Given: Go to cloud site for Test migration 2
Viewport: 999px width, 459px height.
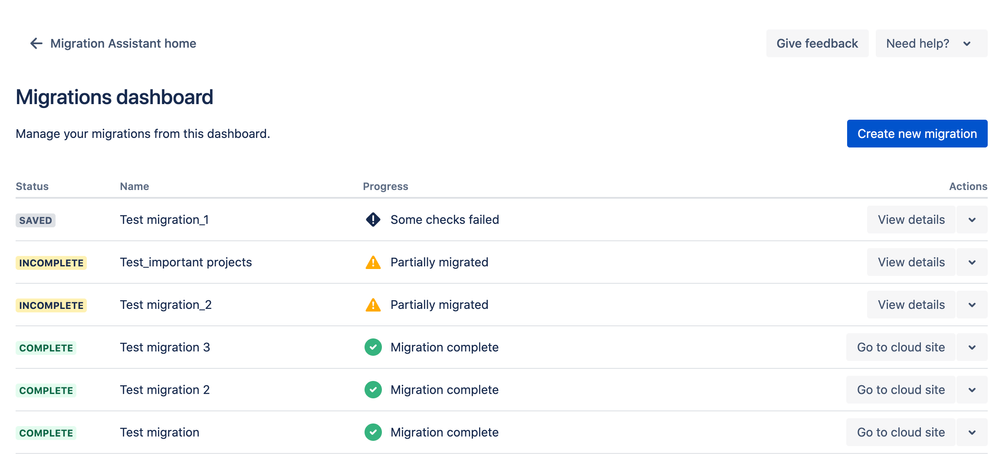Looking at the screenshot, I should (901, 390).
